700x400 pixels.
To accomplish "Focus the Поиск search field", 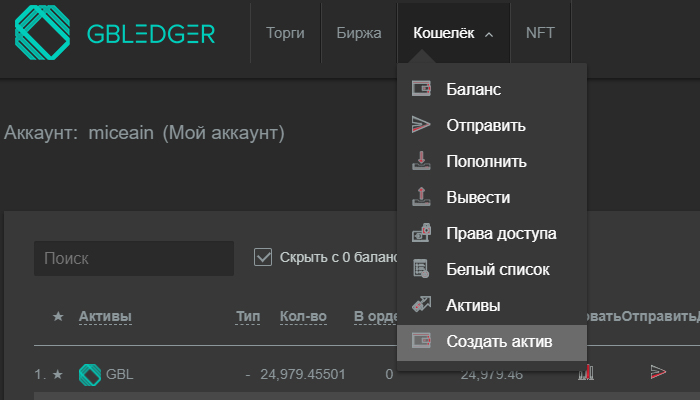I will (x=134, y=258).
